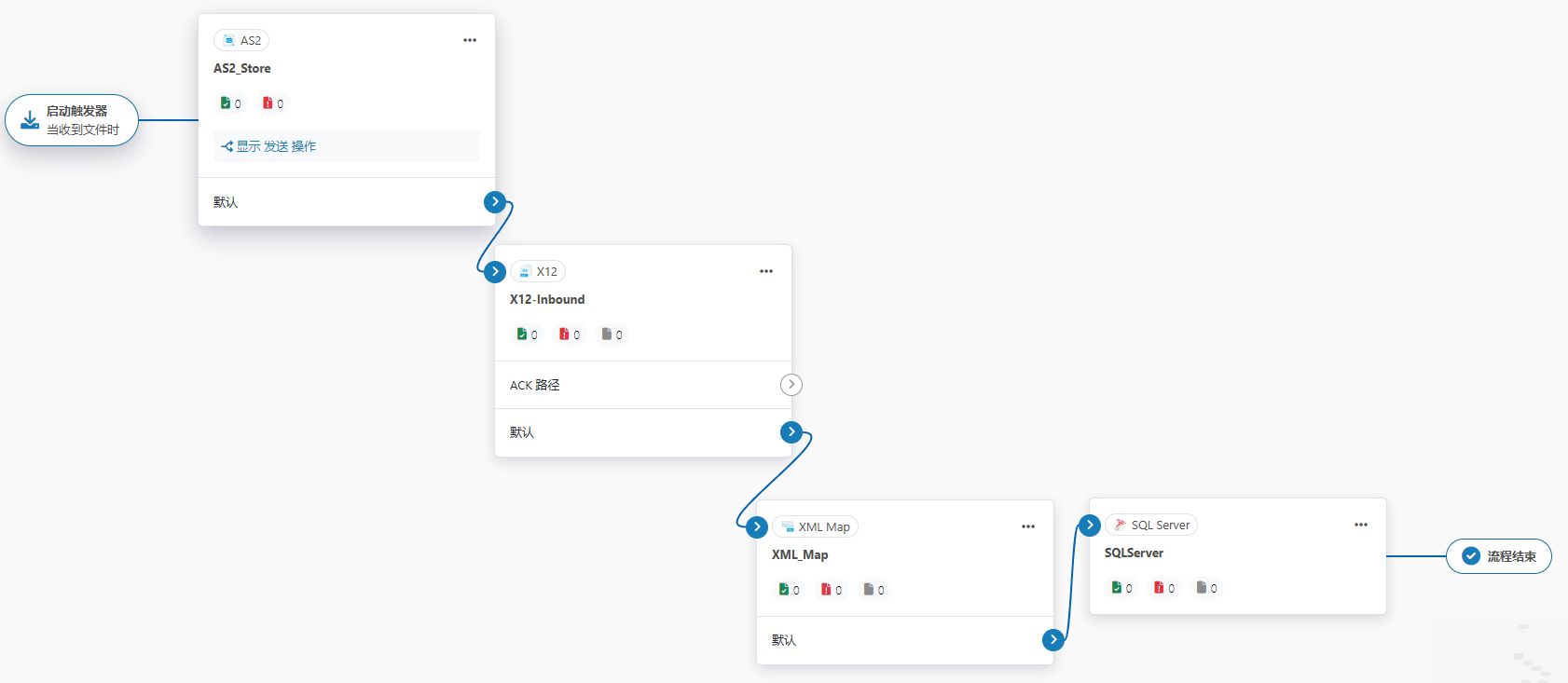Open the AS2_Store three-dot options menu
The image size is (1568, 683).
470,40
